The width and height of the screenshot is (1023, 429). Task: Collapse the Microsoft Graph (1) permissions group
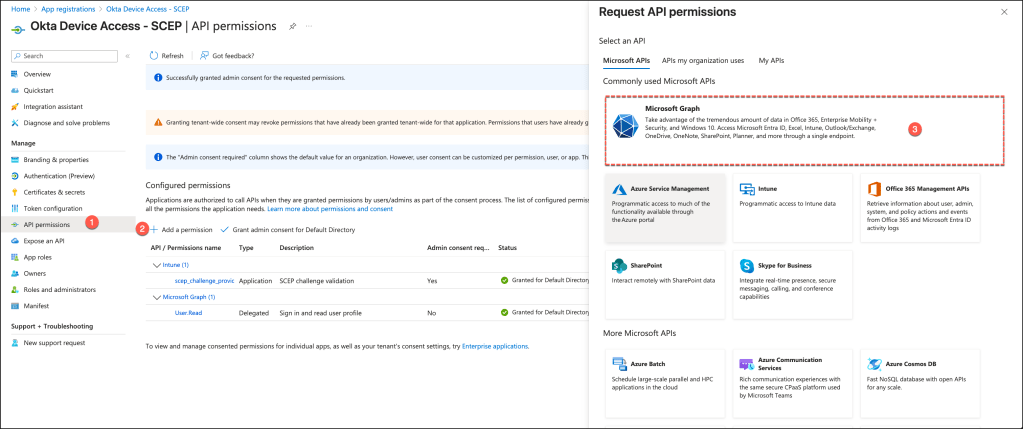click(x=155, y=297)
